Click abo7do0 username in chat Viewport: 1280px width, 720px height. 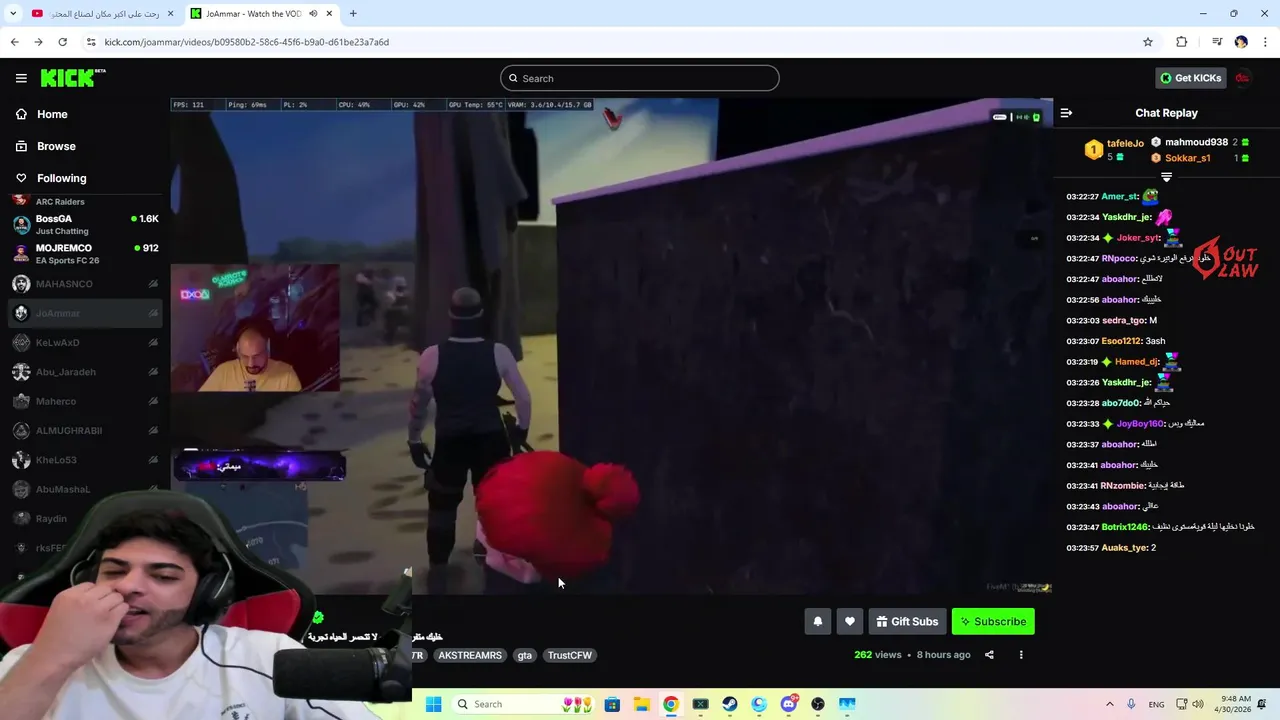pyautogui.click(x=1120, y=403)
